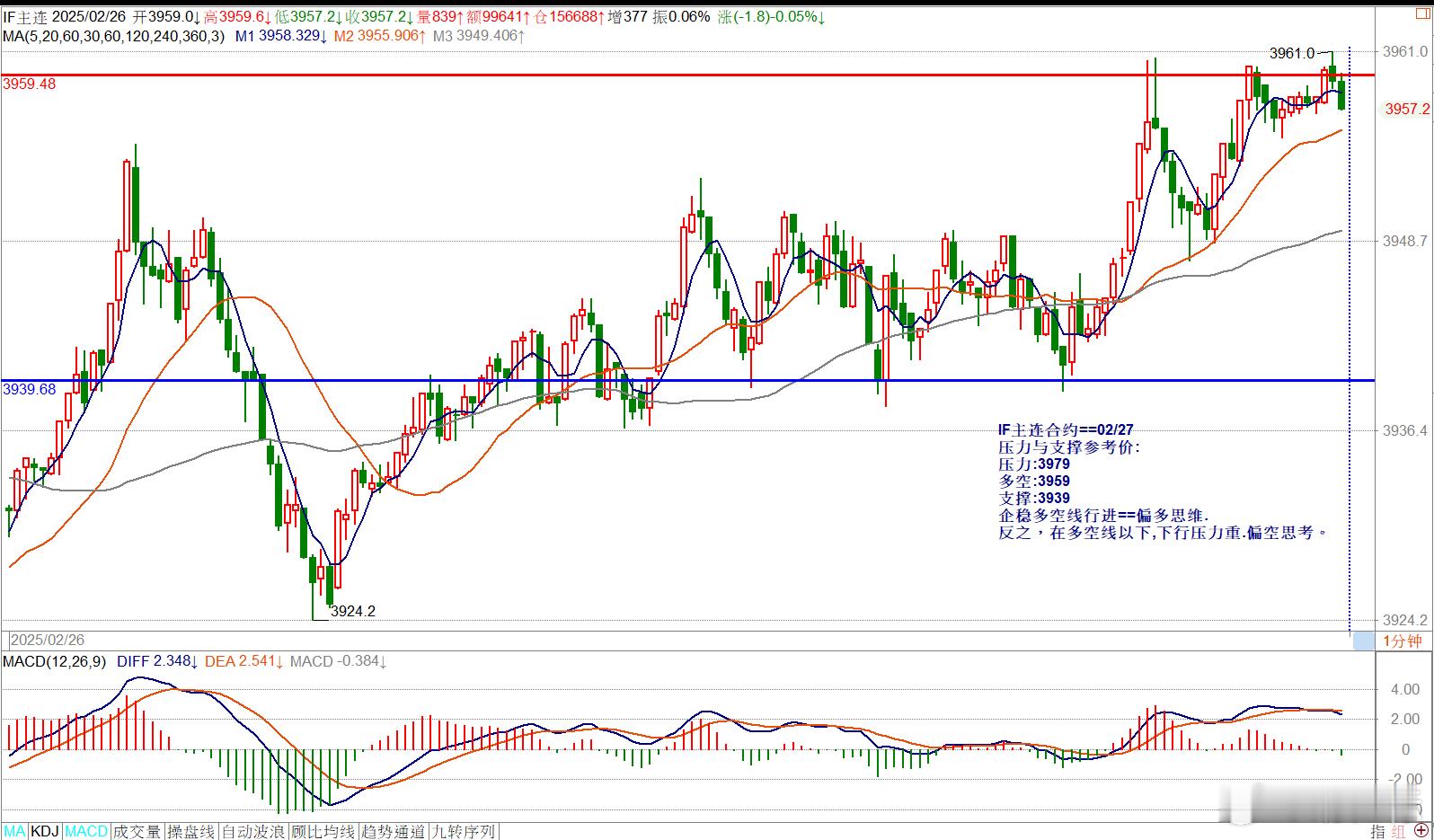Click the 2025/02/26 date label below chart
Screen dimensions: 1434x840
[x=48, y=640]
